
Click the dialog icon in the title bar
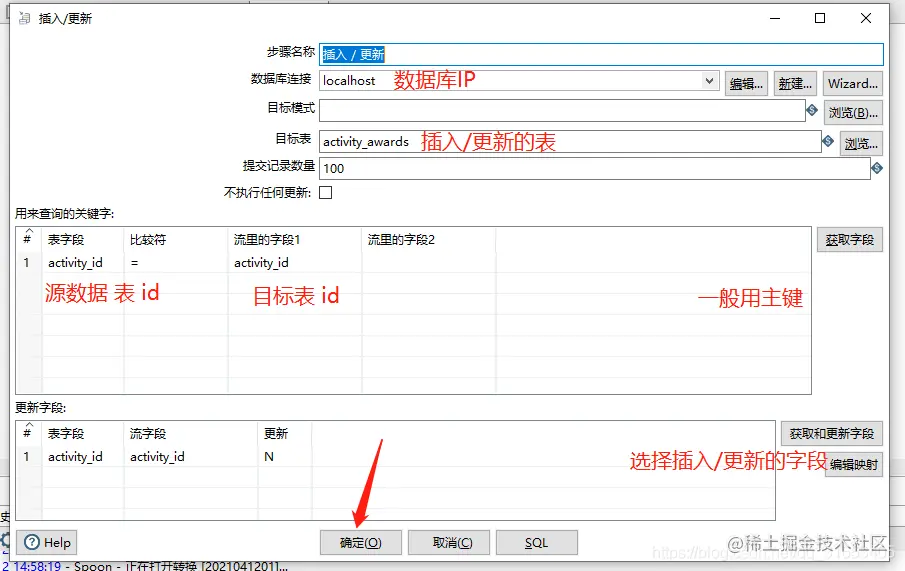click(x=24, y=18)
